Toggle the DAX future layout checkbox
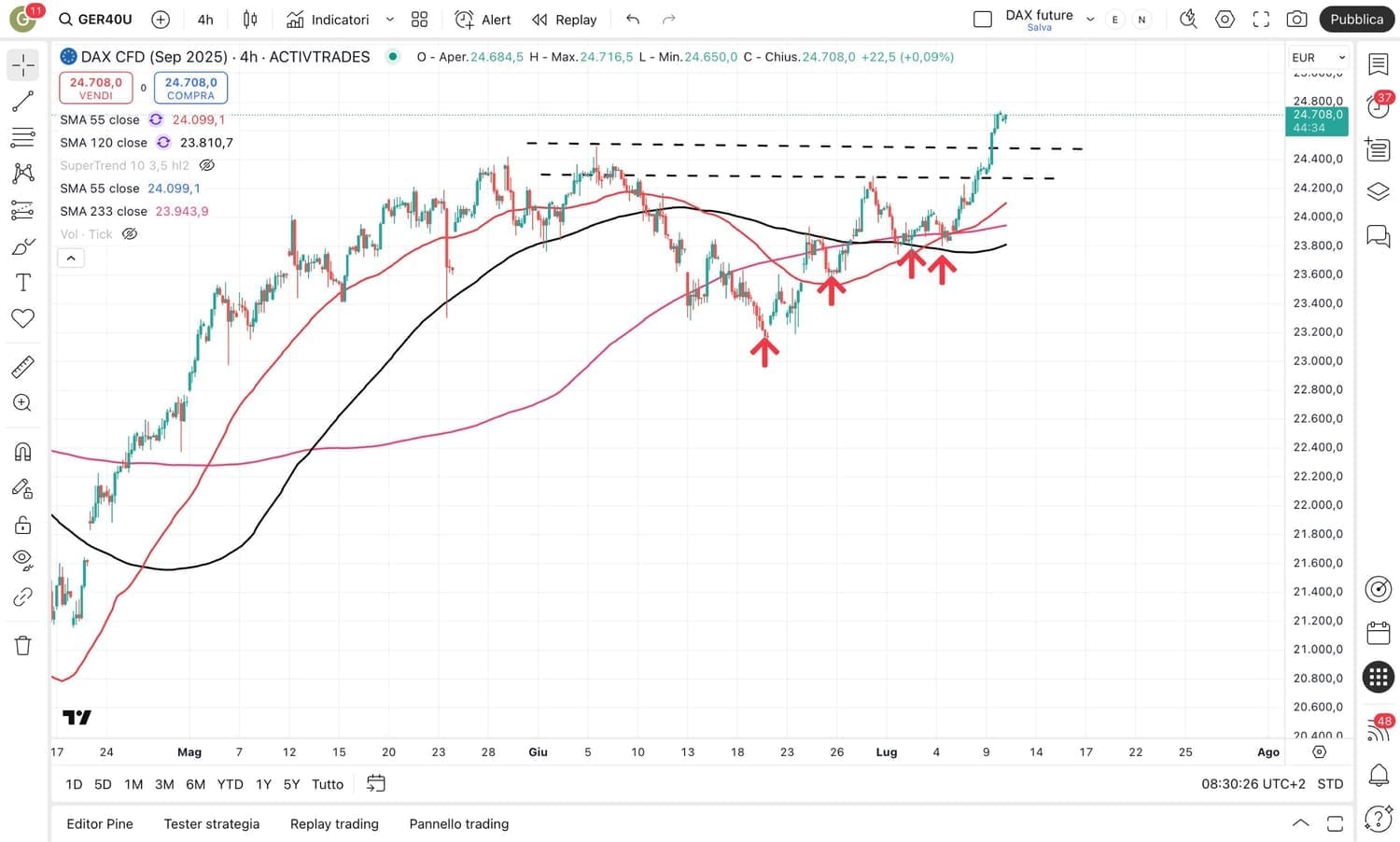 [982, 20]
